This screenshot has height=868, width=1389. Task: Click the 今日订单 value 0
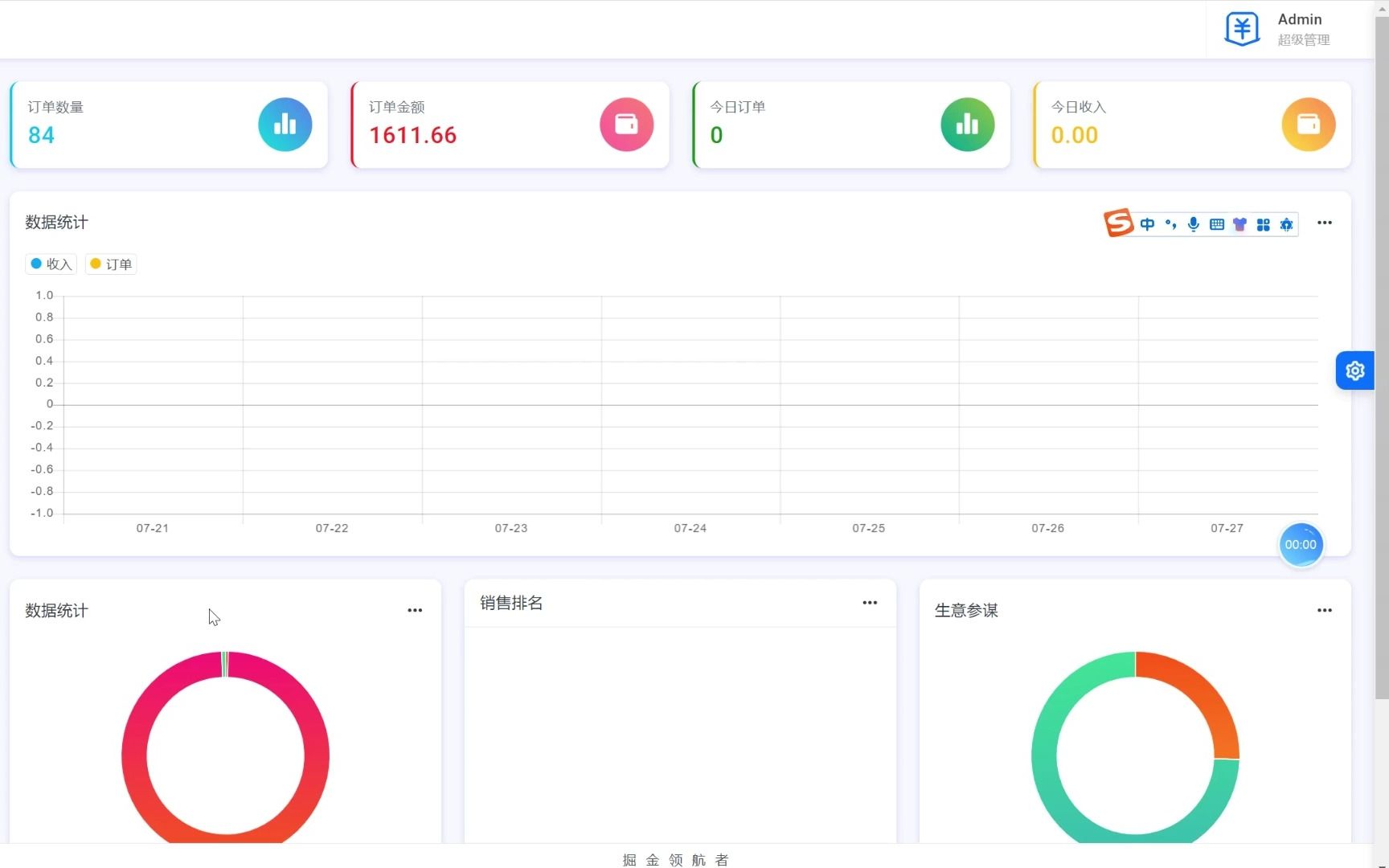click(x=716, y=135)
